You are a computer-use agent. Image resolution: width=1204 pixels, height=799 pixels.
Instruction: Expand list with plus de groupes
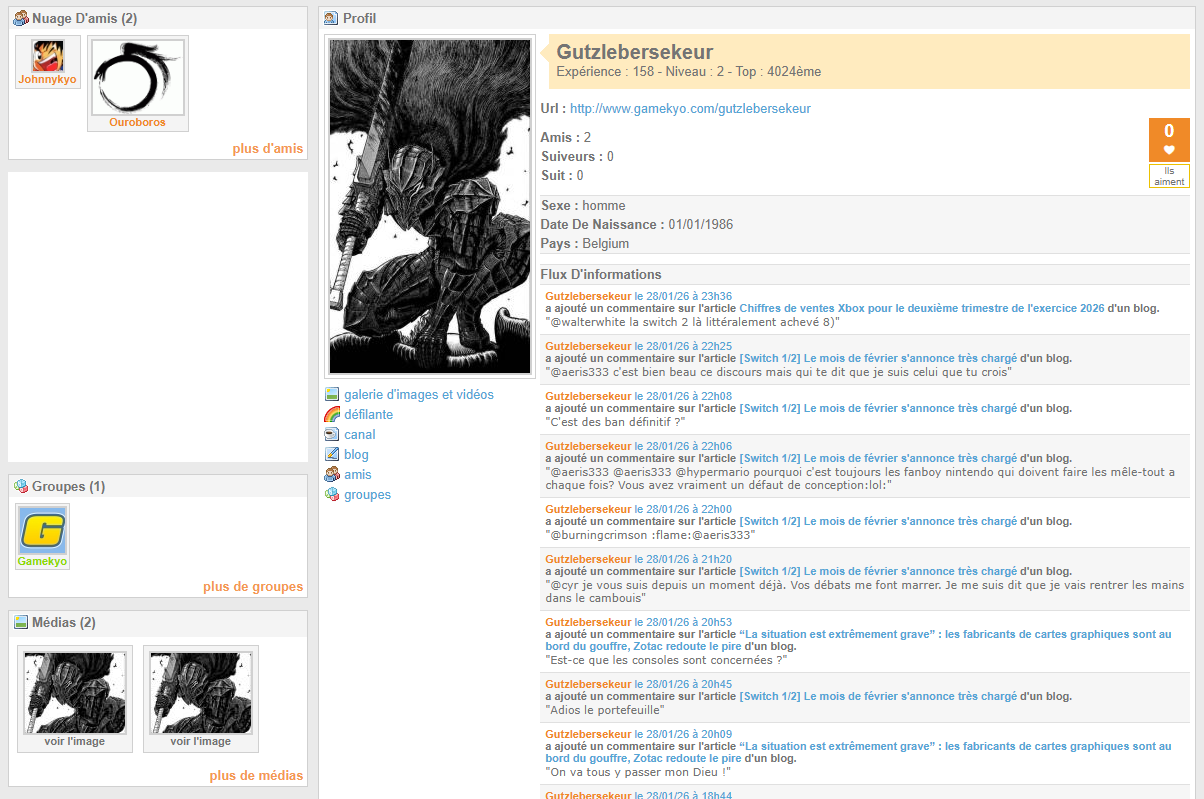(x=252, y=587)
